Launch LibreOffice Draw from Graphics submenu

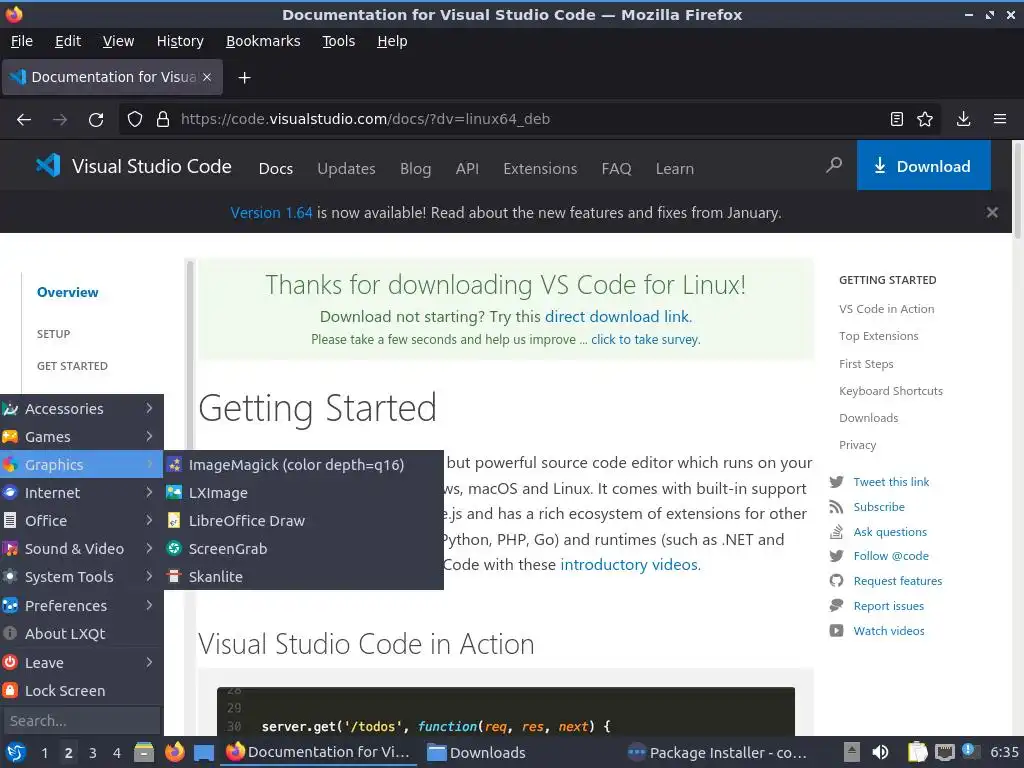click(x=304, y=520)
